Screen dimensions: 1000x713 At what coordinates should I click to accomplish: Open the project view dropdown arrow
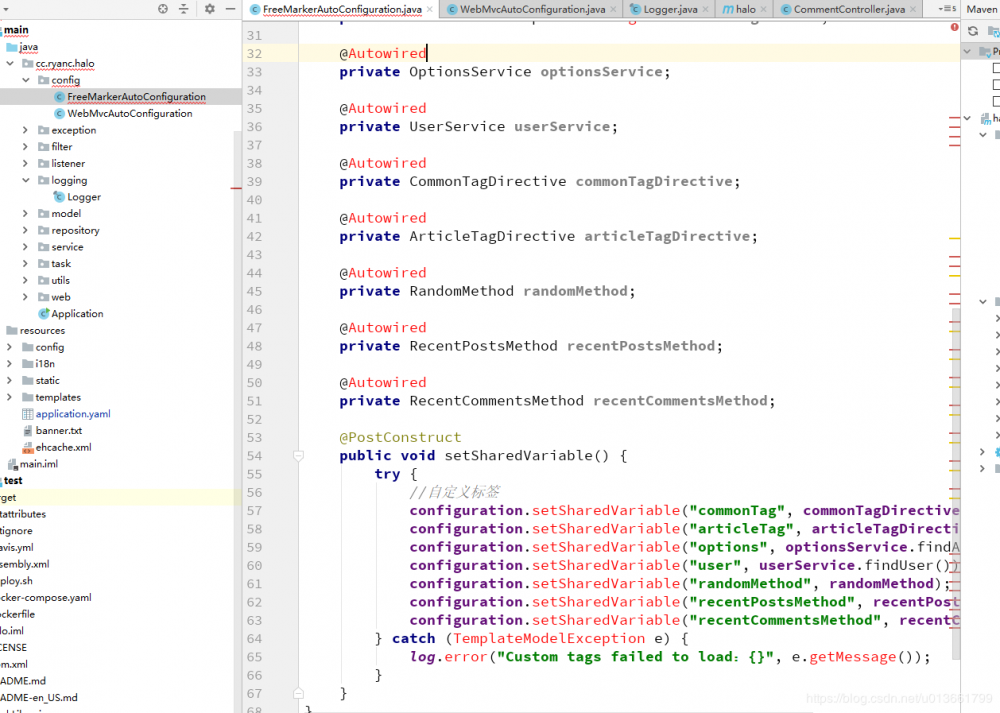point(6,10)
